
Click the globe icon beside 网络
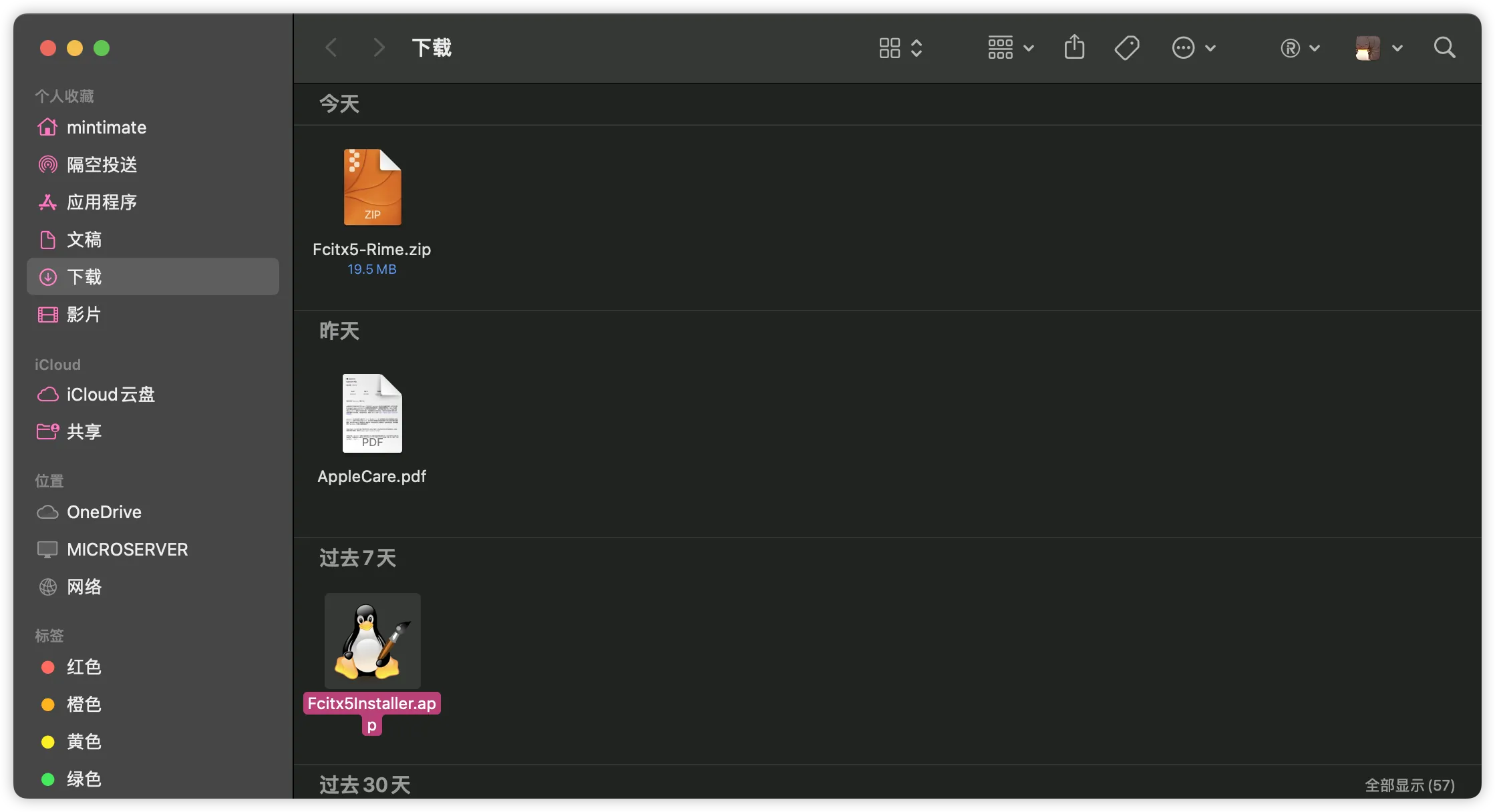47,586
